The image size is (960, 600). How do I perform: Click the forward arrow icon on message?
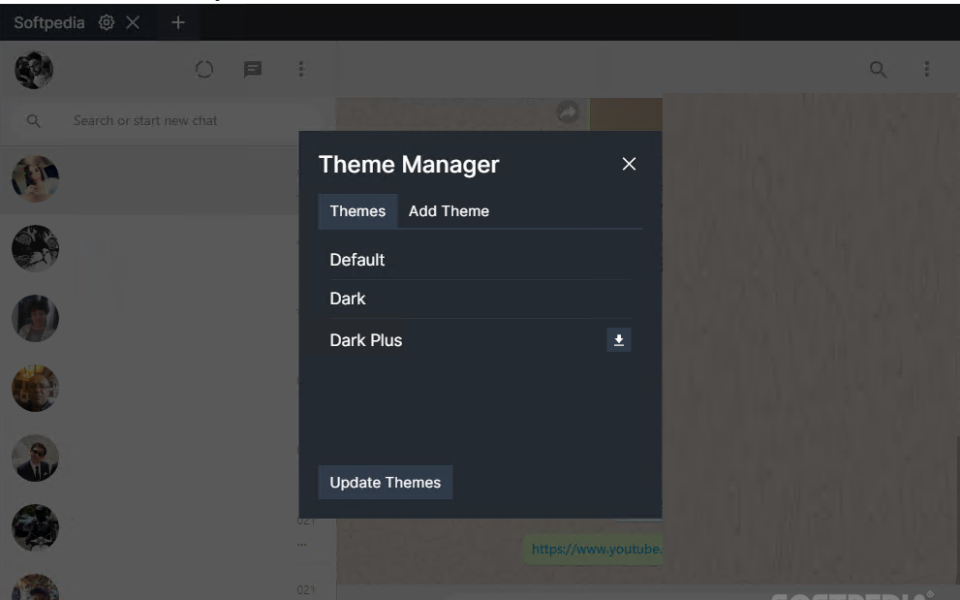(x=568, y=113)
